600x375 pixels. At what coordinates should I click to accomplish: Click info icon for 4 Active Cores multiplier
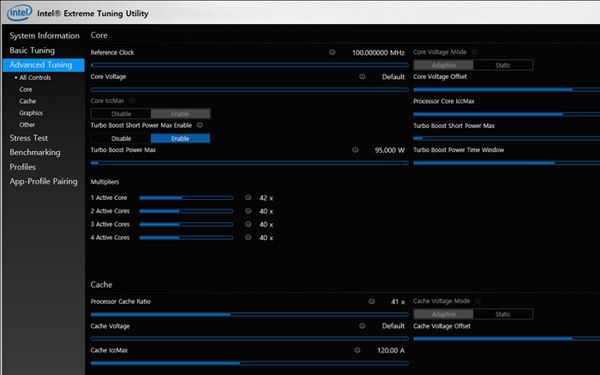(x=248, y=237)
